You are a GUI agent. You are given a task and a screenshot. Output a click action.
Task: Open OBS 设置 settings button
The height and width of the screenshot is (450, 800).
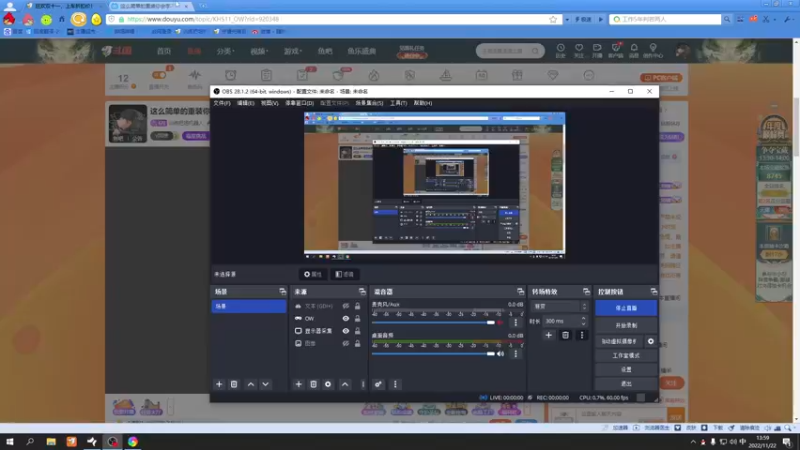(x=626, y=369)
